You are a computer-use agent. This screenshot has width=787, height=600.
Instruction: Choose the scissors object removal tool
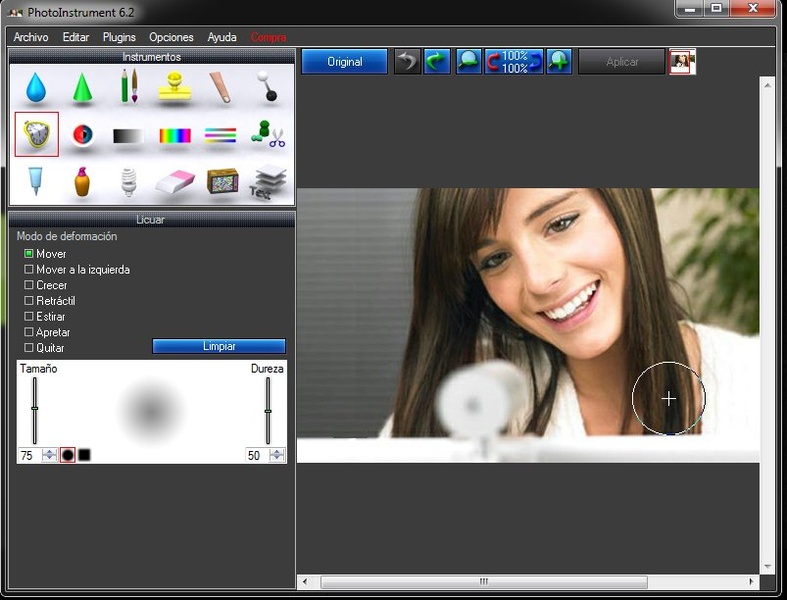point(268,134)
